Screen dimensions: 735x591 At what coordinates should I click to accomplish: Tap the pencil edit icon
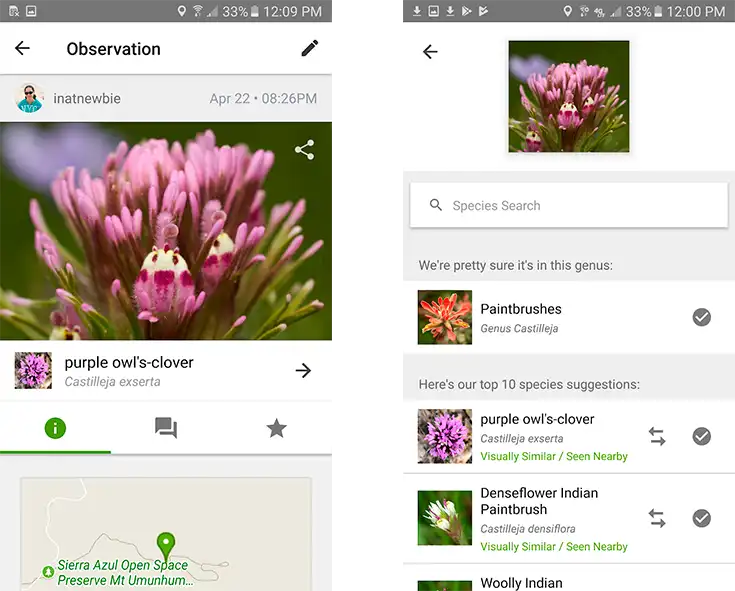309,48
